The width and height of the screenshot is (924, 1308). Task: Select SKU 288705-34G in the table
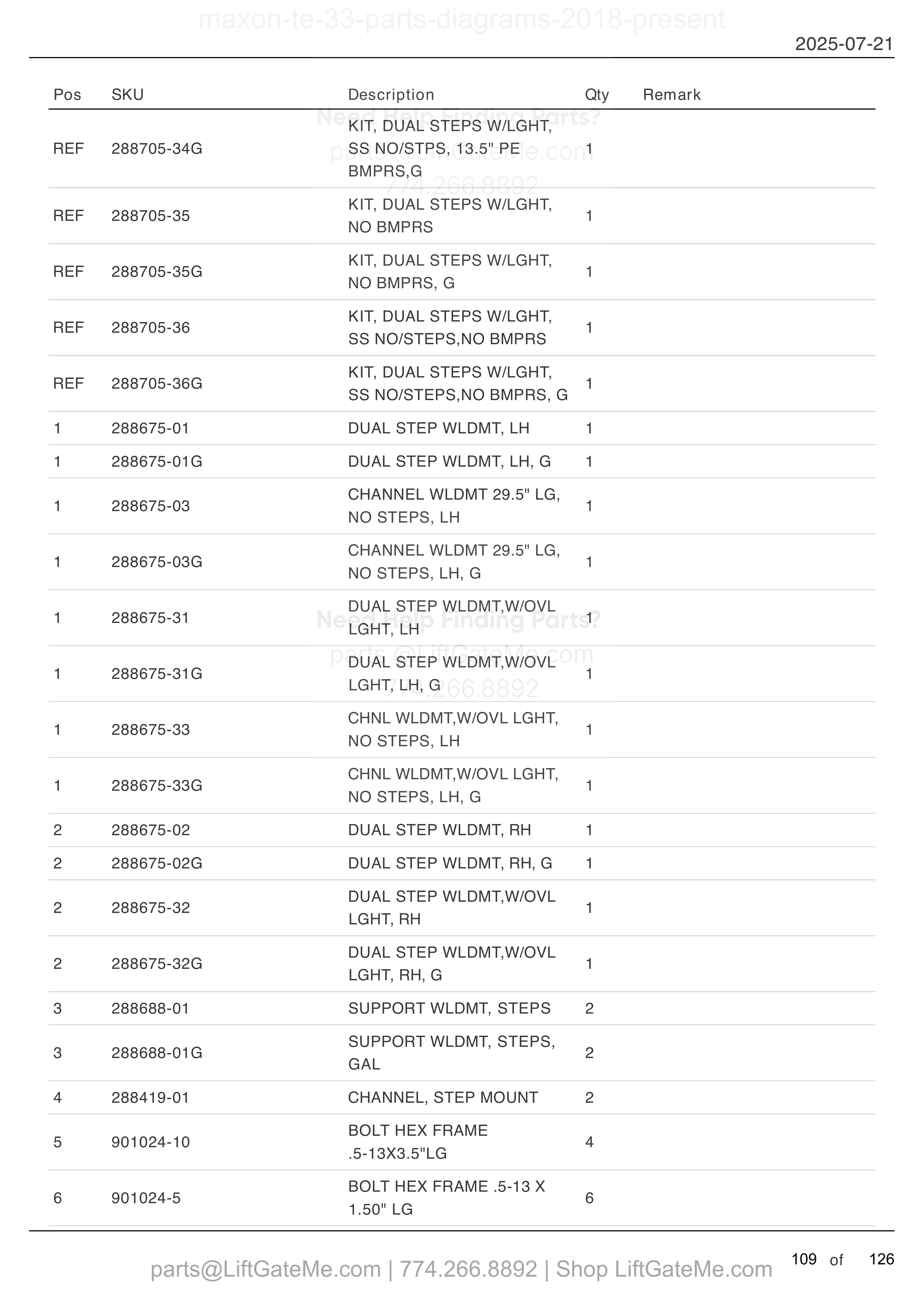tap(157, 149)
